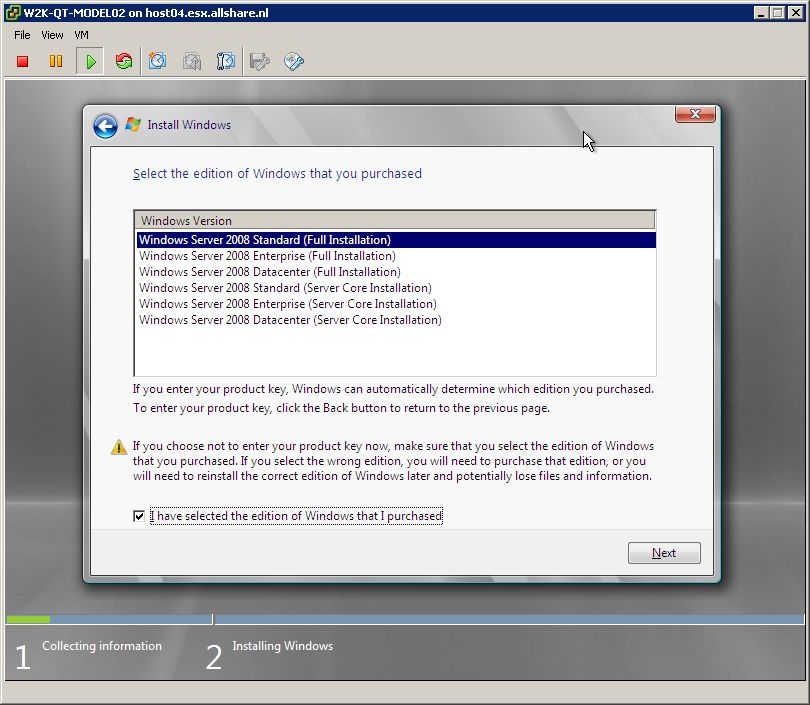Minimize the VMware console window
Image resolution: width=810 pixels, height=705 pixels.
click(760, 13)
